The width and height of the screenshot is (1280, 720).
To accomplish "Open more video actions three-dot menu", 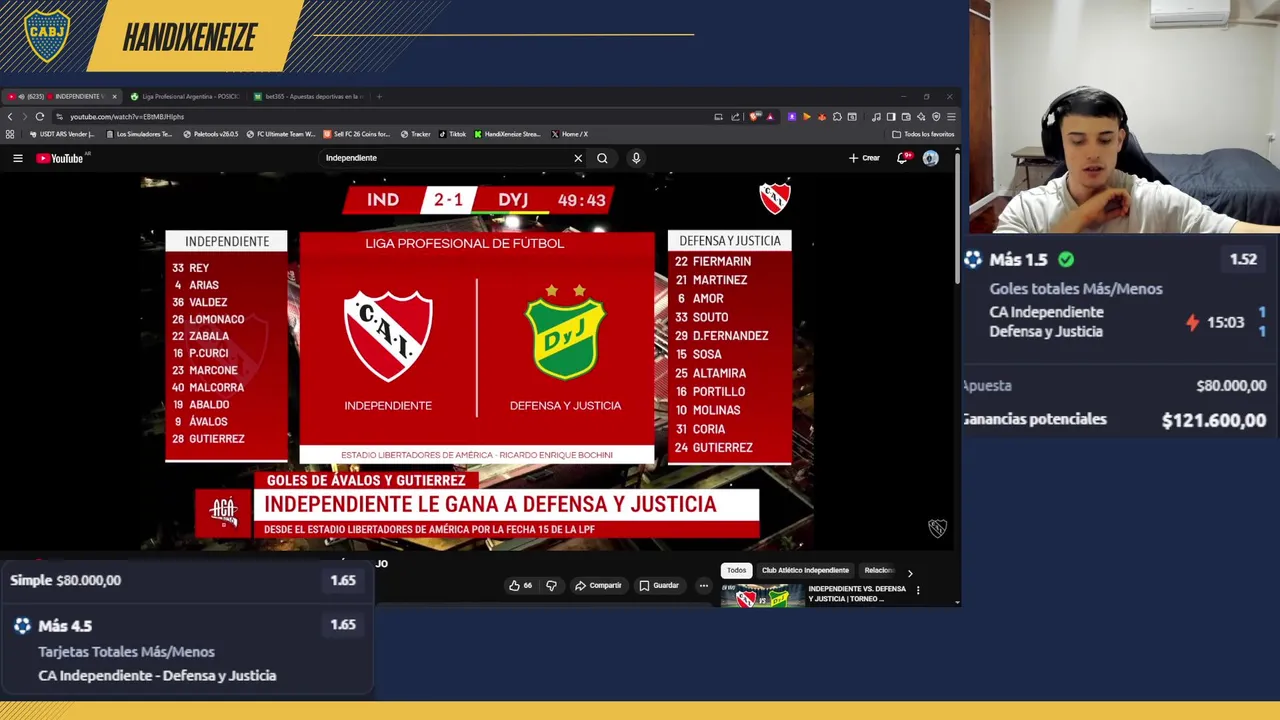I will pyautogui.click(x=704, y=585).
